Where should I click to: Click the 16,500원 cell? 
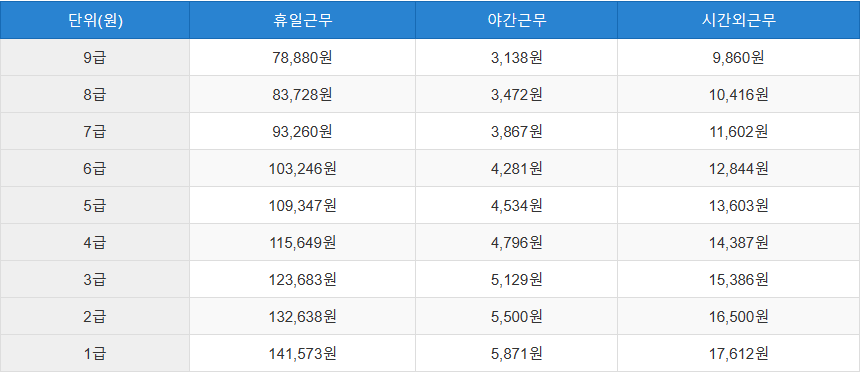point(739,316)
